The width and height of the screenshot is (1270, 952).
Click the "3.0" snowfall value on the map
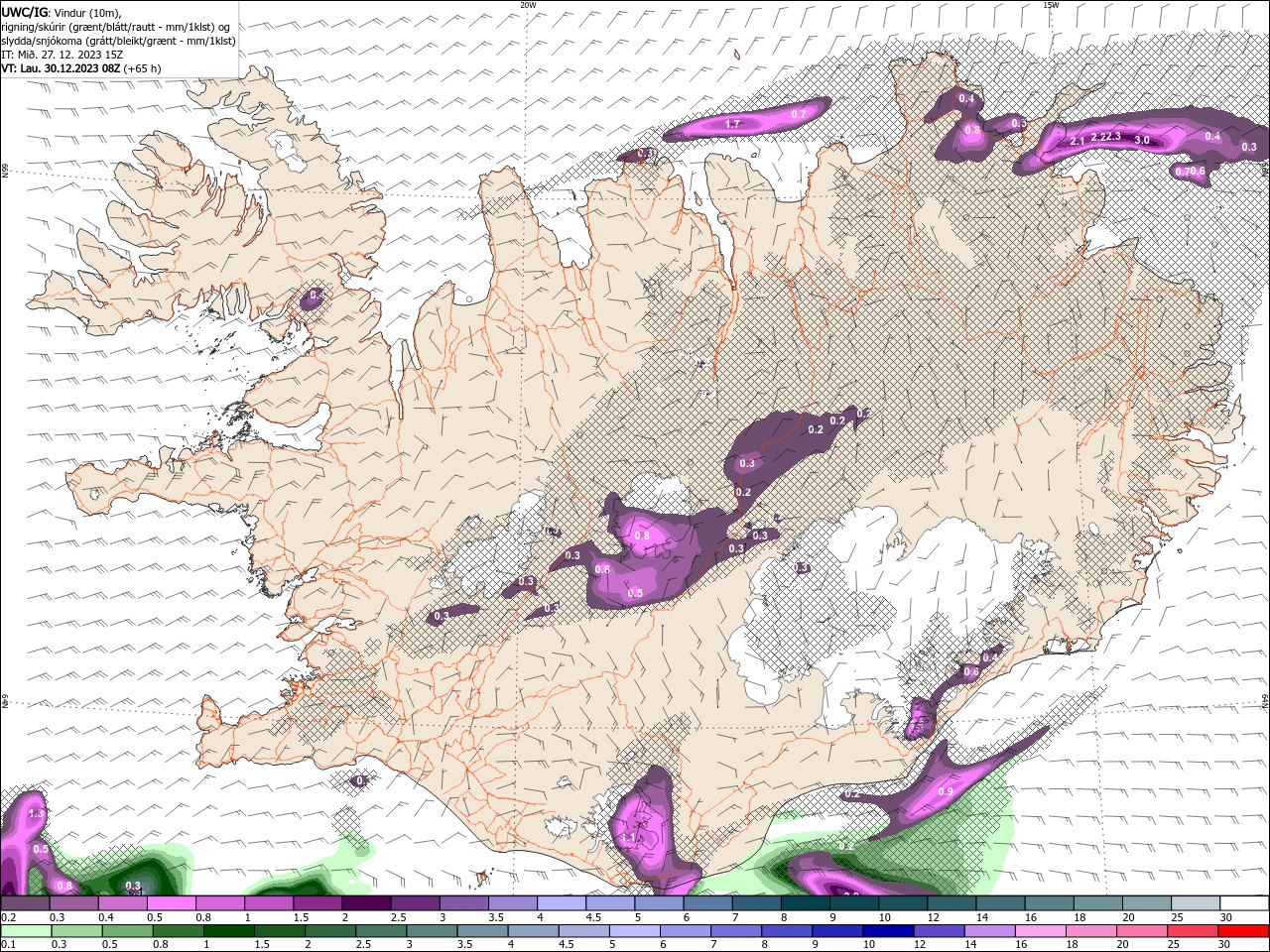(1142, 140)
